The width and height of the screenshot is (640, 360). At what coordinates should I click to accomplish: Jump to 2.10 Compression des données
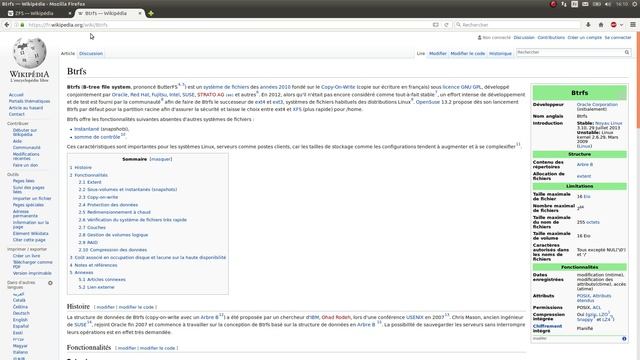click(x=113, y=250)
